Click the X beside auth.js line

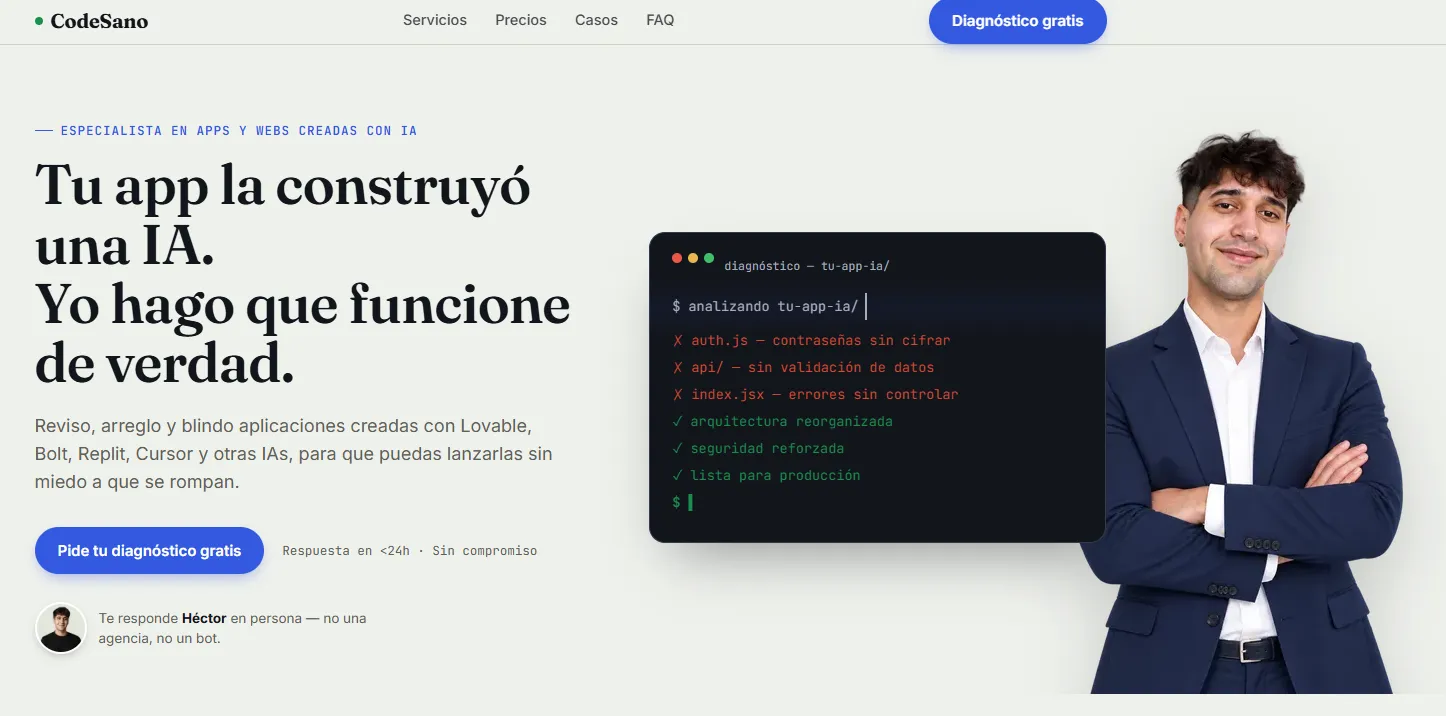(678, 340)
